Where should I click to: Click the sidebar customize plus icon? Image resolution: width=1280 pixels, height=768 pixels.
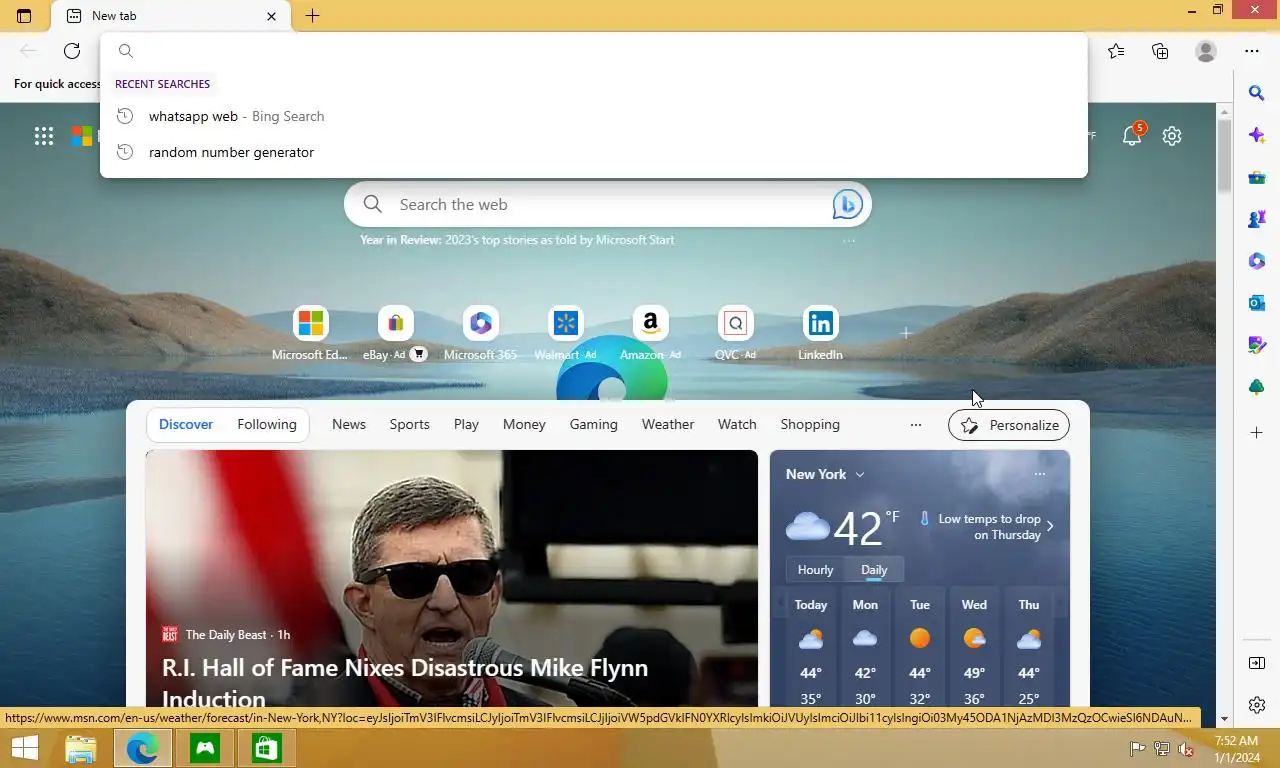(1257, 432)
